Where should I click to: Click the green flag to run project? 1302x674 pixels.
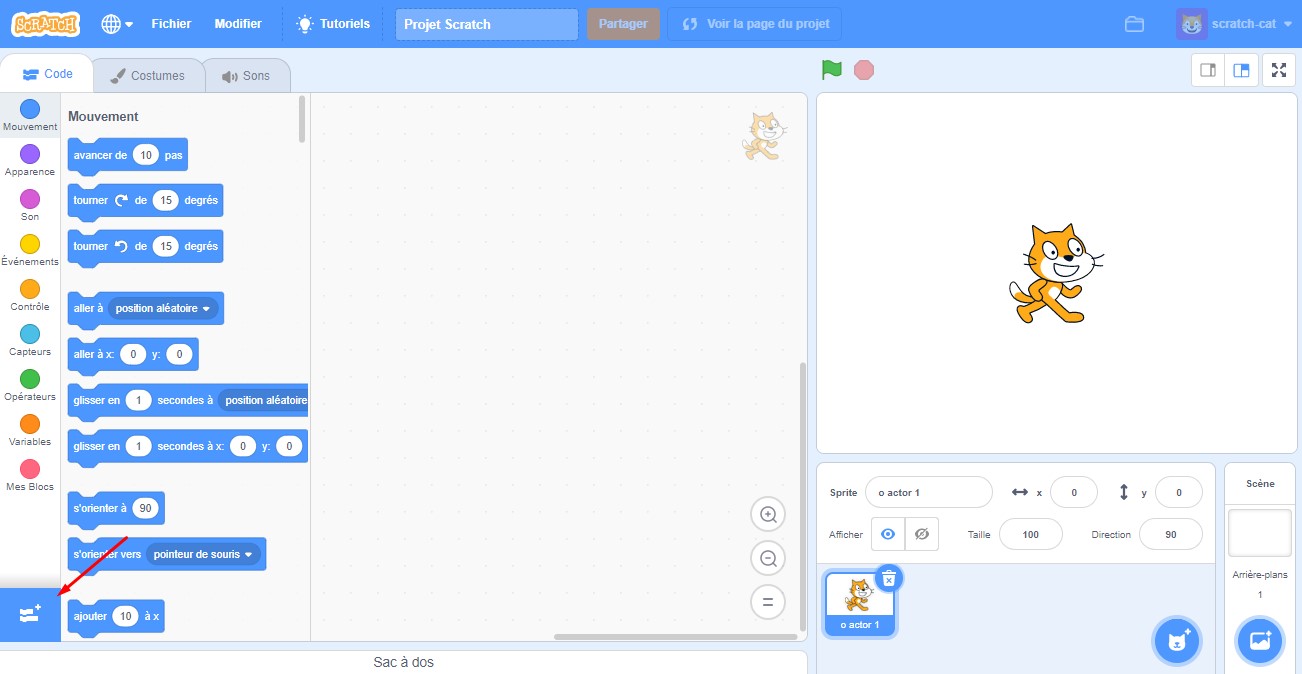coord(831,70)
